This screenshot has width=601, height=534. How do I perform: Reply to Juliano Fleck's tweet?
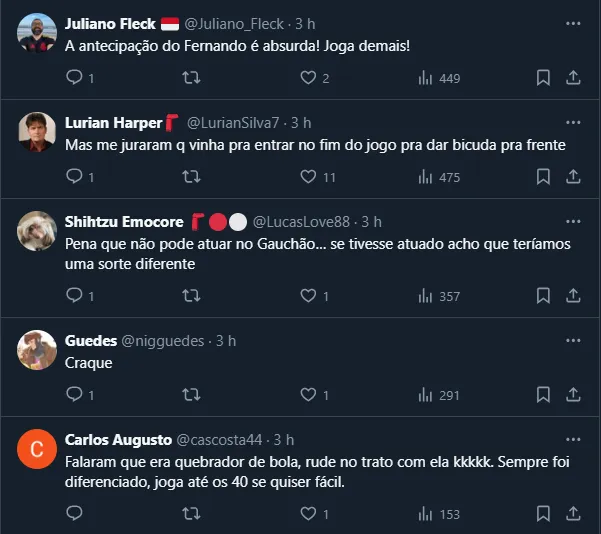click(x=74, y=78)
